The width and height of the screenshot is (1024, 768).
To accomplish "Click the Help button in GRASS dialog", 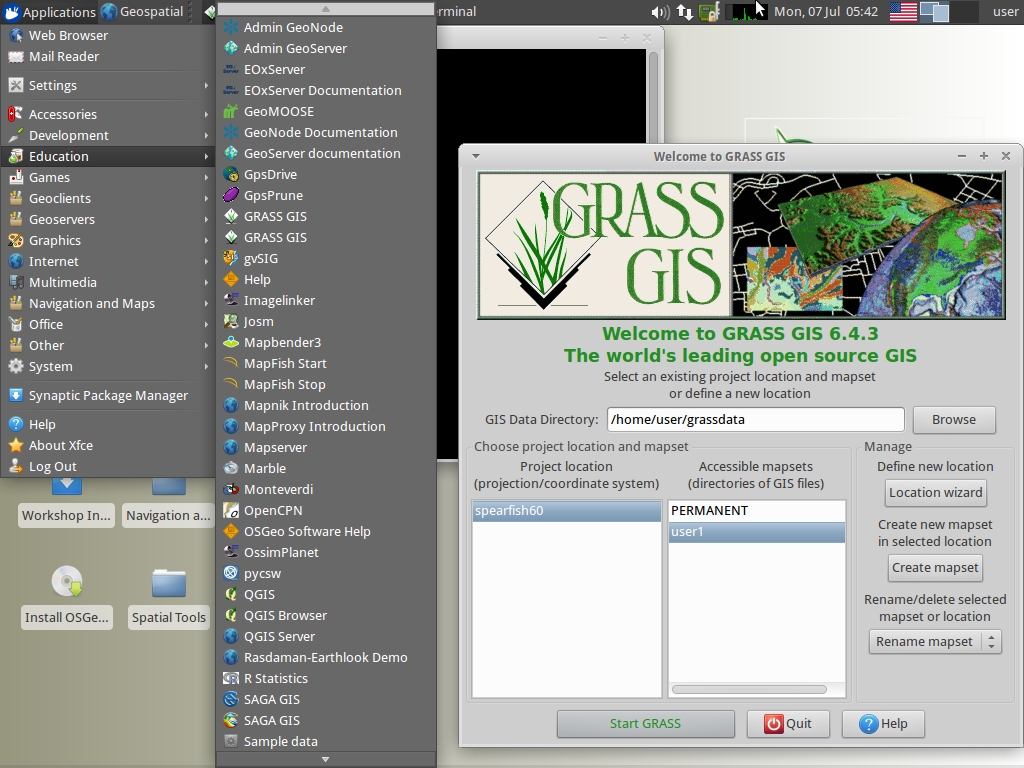I will pos(883,724).
